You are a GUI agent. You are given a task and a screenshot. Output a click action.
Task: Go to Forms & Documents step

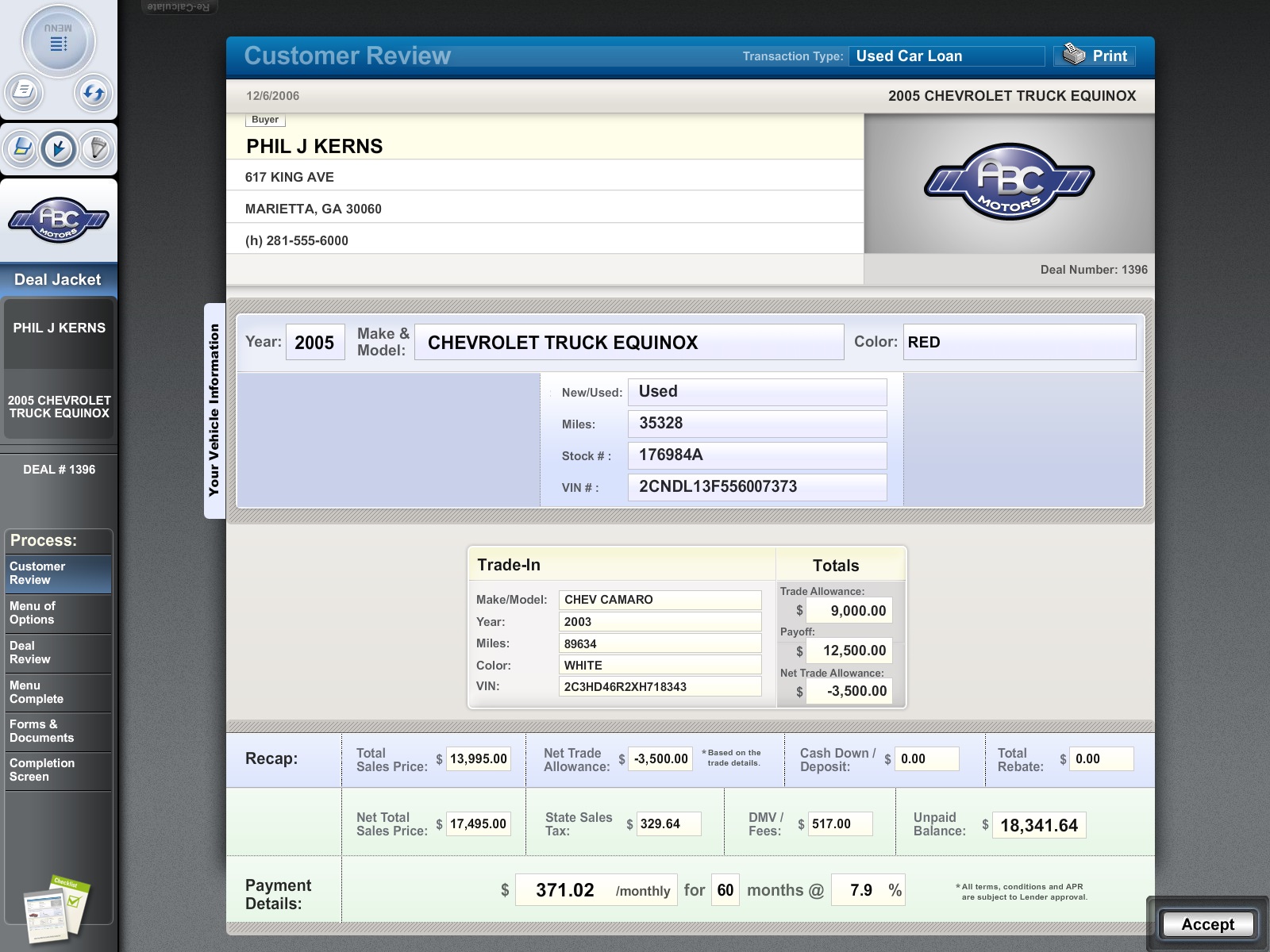(57, 731)
